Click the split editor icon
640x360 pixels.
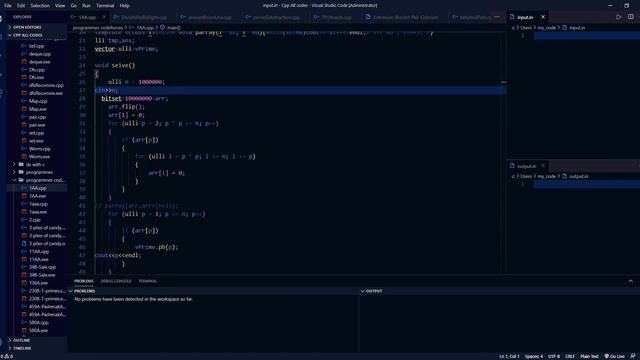point(631,17)
